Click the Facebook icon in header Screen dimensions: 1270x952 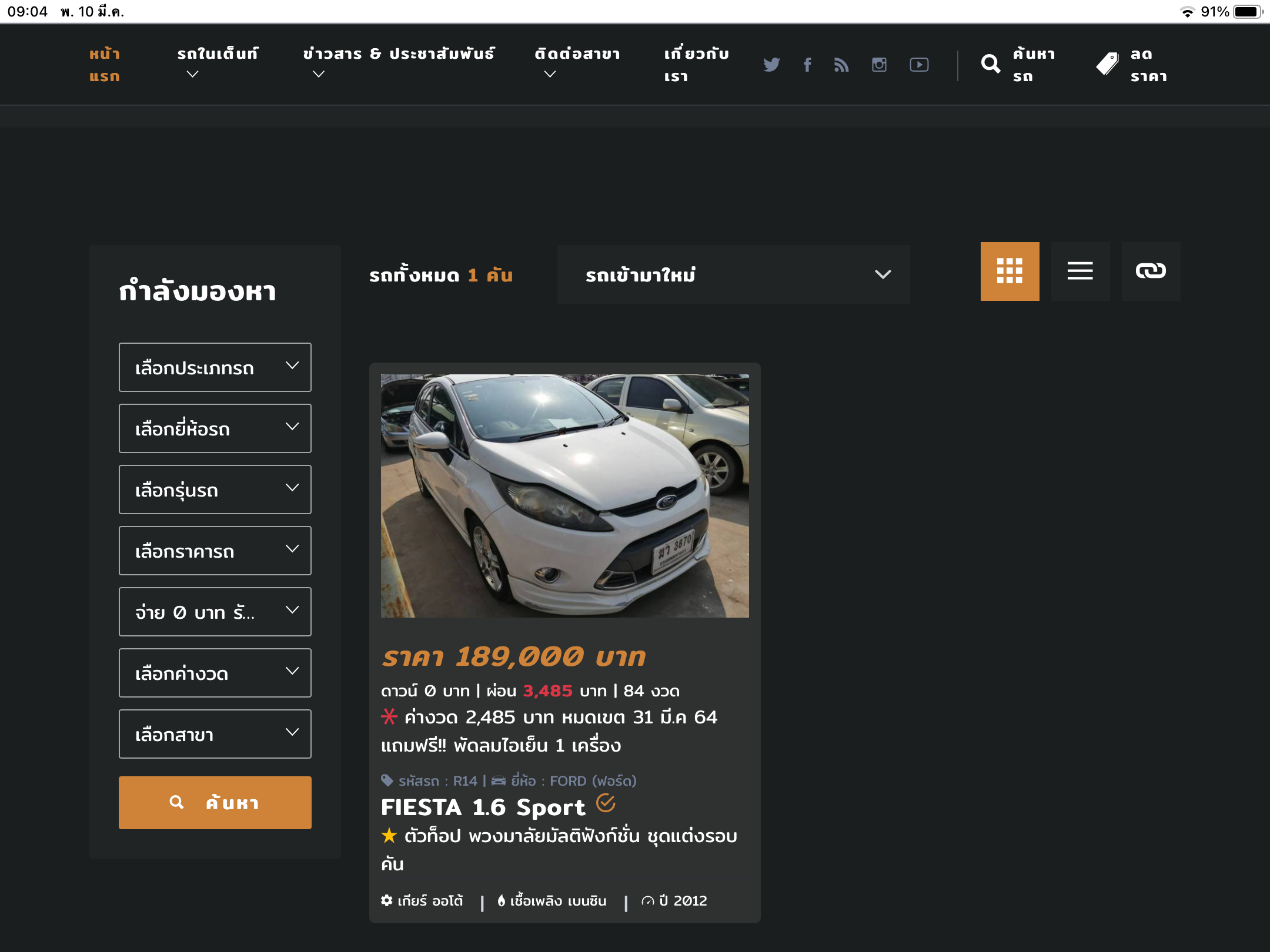point(807,65)
